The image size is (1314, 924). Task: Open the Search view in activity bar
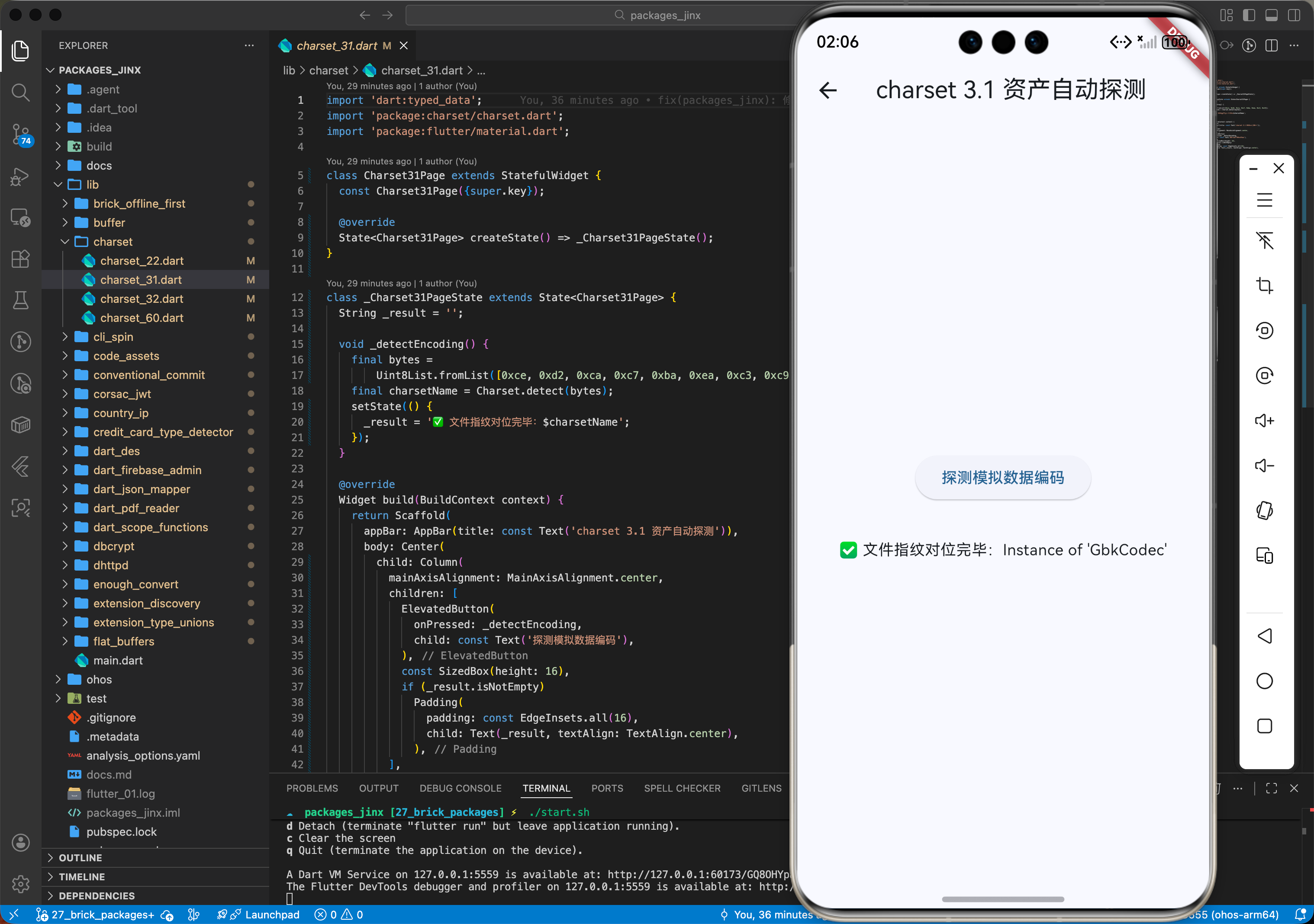pyautogui.click(x=21, y=92)
